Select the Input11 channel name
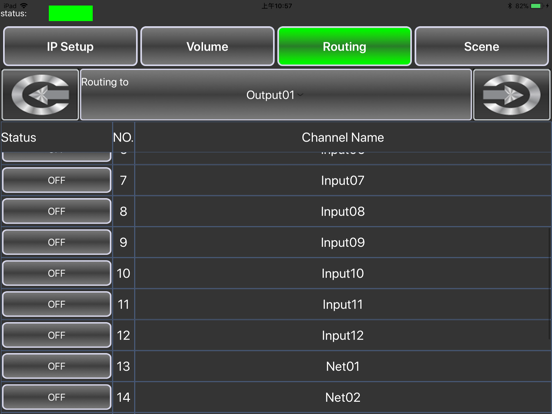The image size is (552, 414). pyautogui.click(x=343, y=305)
